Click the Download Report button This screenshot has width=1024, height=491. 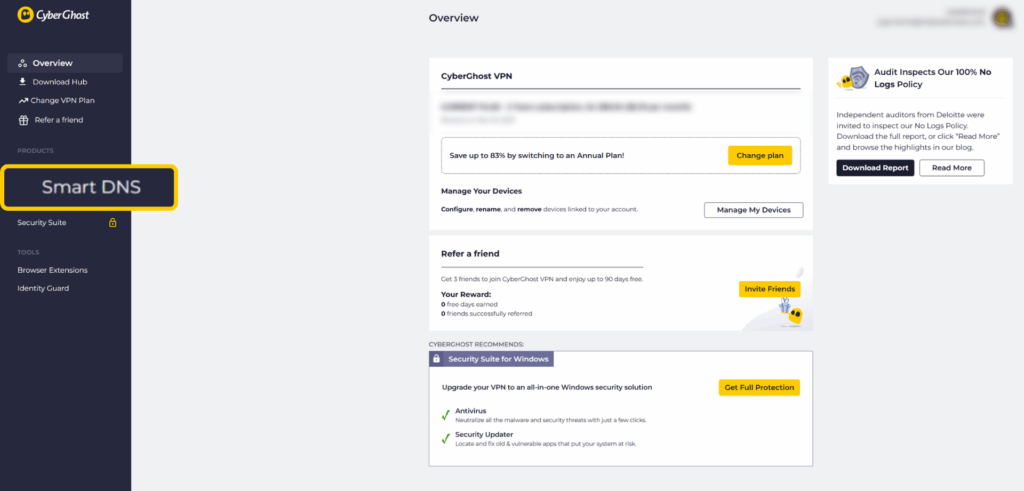(x=875, y=168)
